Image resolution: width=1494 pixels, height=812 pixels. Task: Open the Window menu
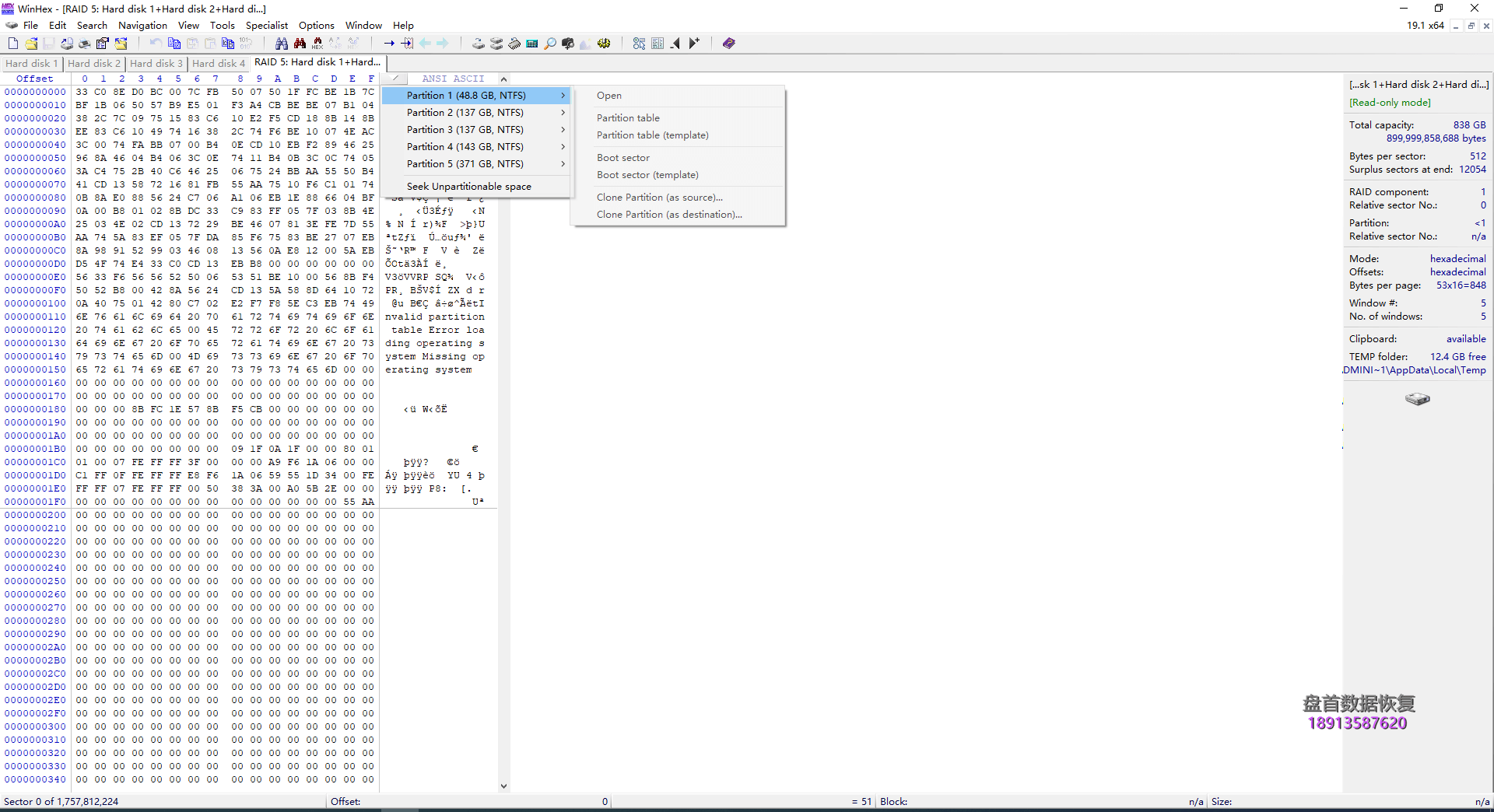pos(363,26)
